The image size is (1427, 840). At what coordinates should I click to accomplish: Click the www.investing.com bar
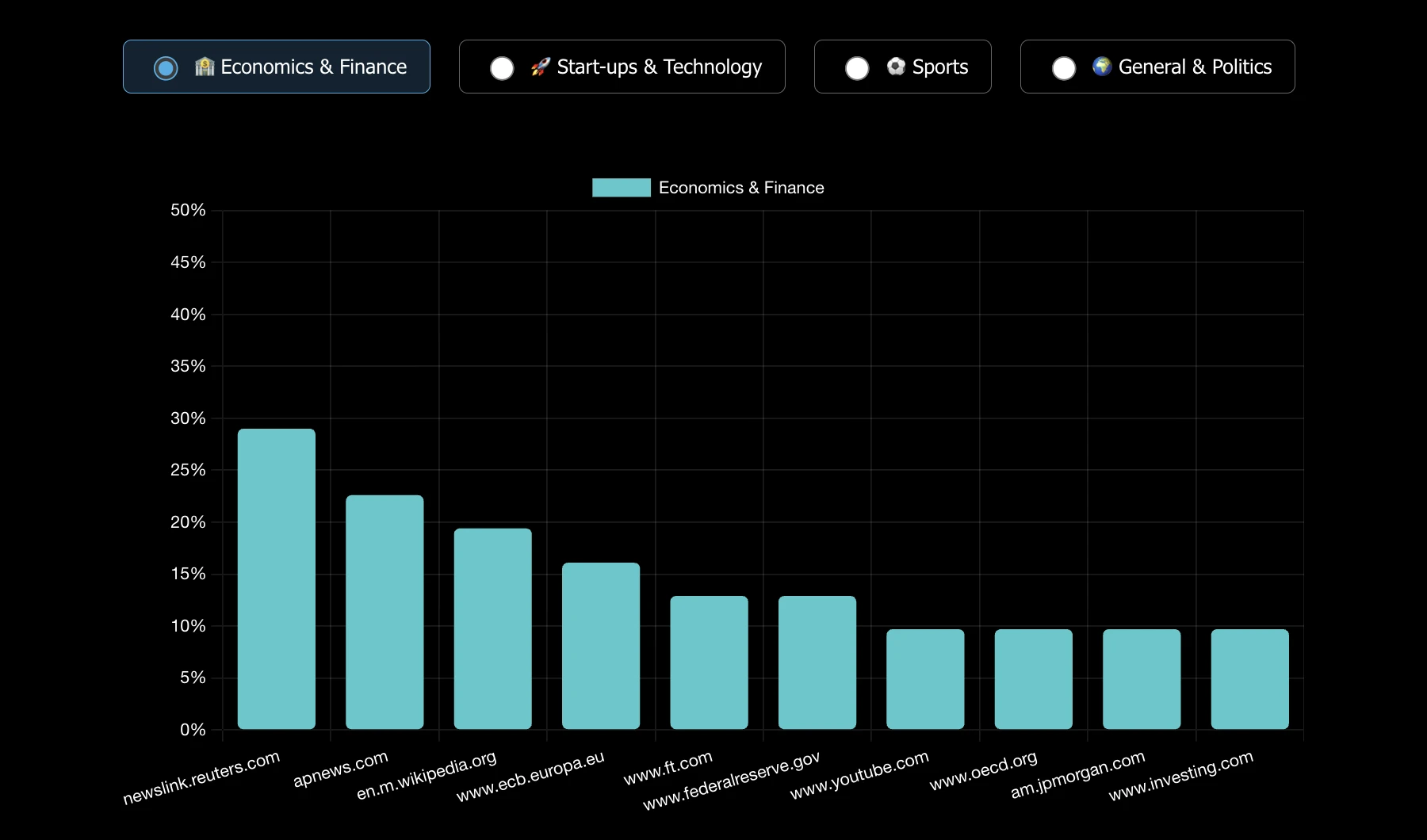click(1250, 679)
